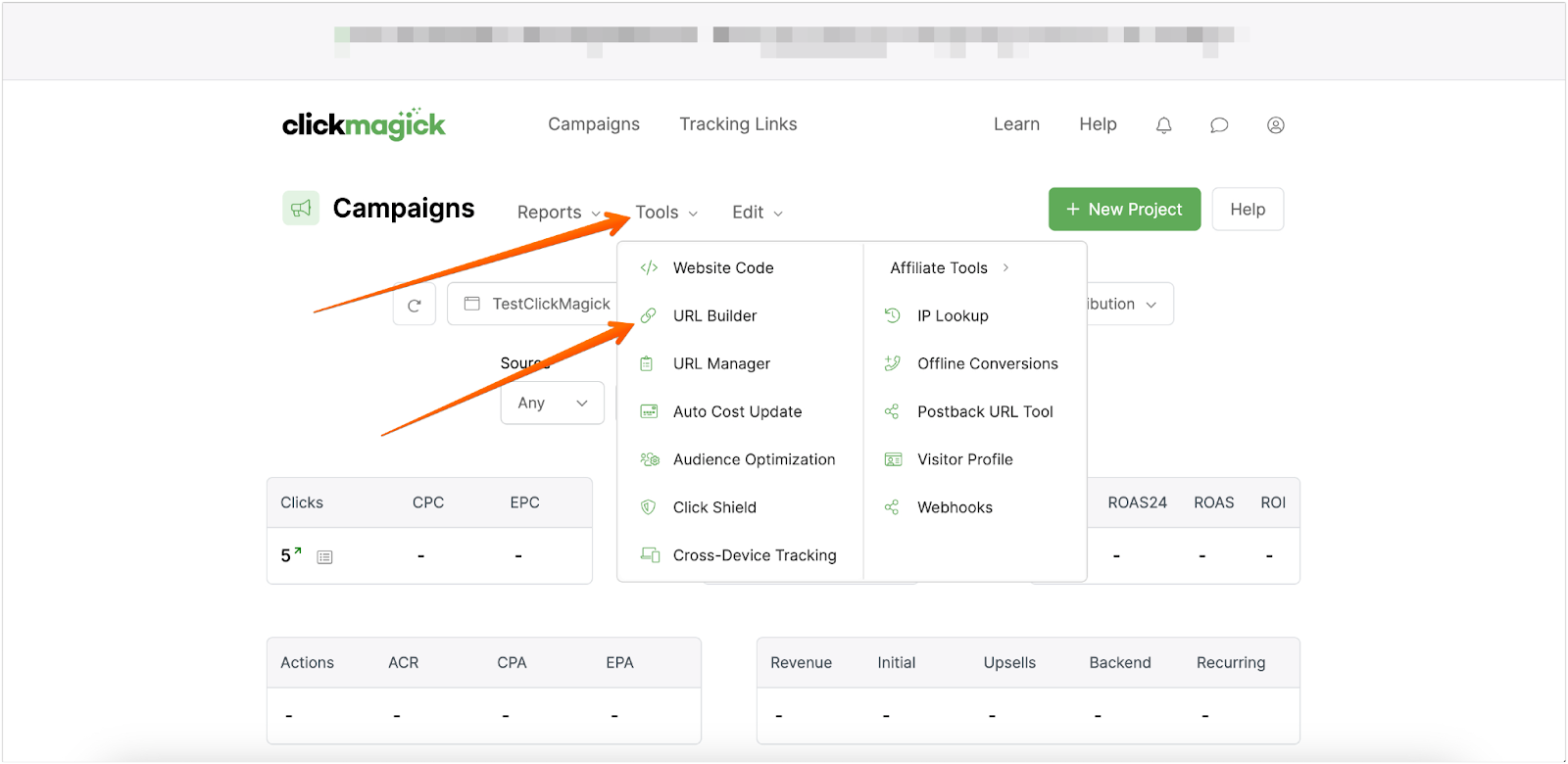The width and height of the screenshot is (1568, 764).
Task: Click the ClickMagick logo
Action: coord(364,124)
